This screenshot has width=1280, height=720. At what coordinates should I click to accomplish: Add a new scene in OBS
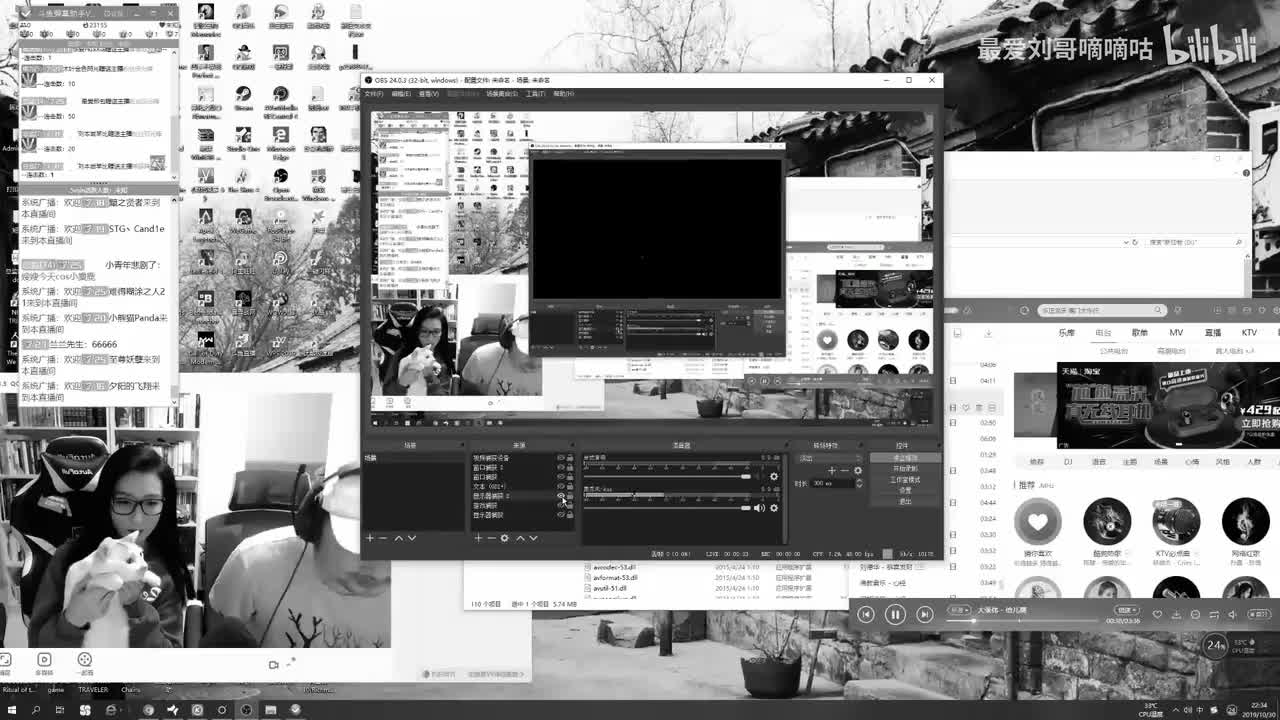pyautogui.click(x=369, y=538)
